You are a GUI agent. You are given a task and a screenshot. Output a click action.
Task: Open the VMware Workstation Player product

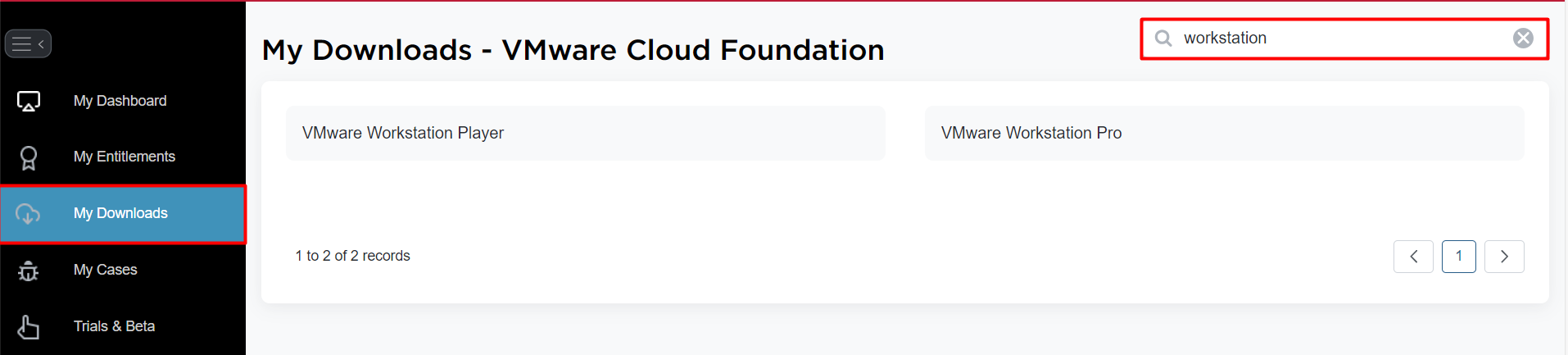click(586, 133)
